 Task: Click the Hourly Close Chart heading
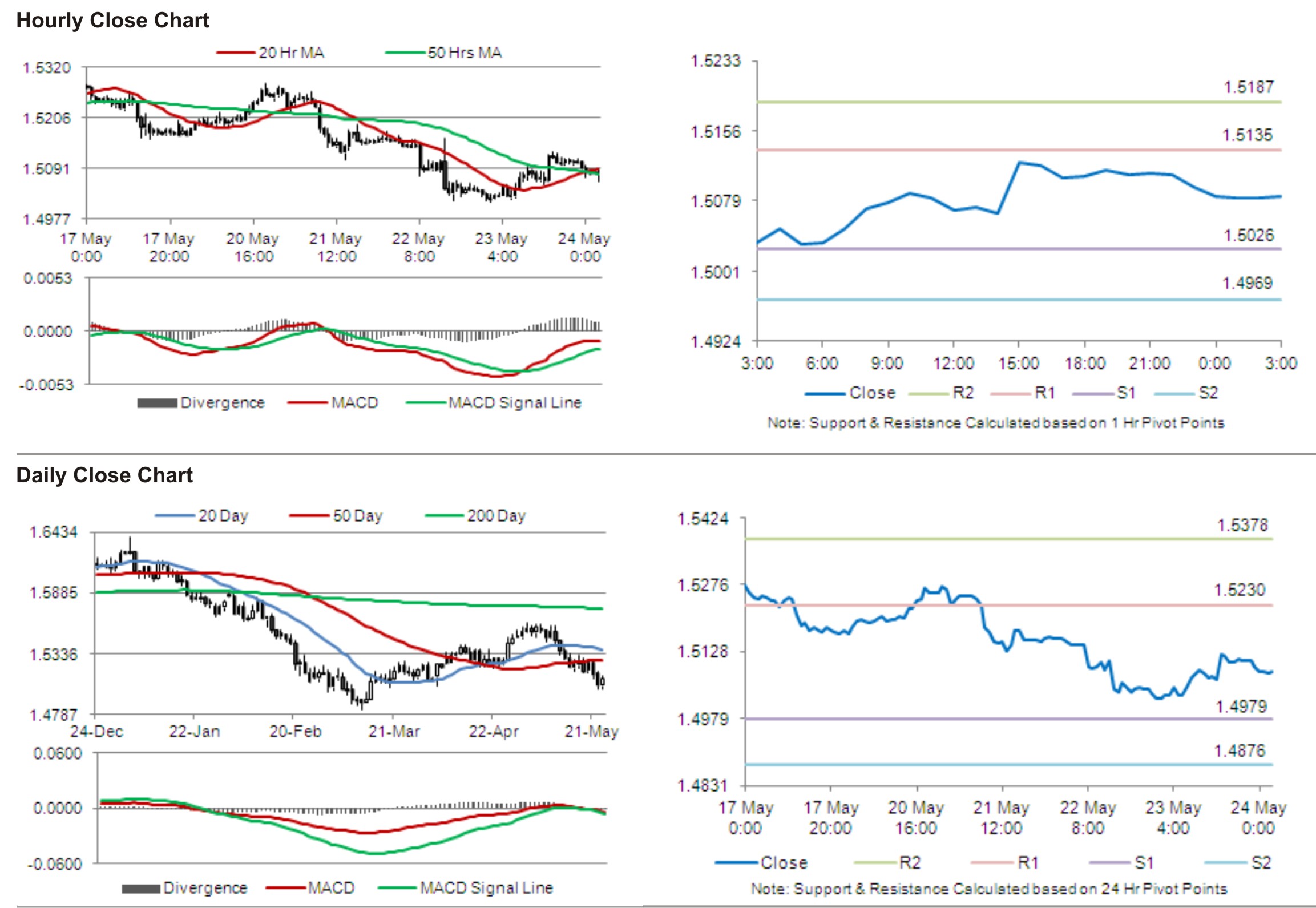[x=112, y=21]
